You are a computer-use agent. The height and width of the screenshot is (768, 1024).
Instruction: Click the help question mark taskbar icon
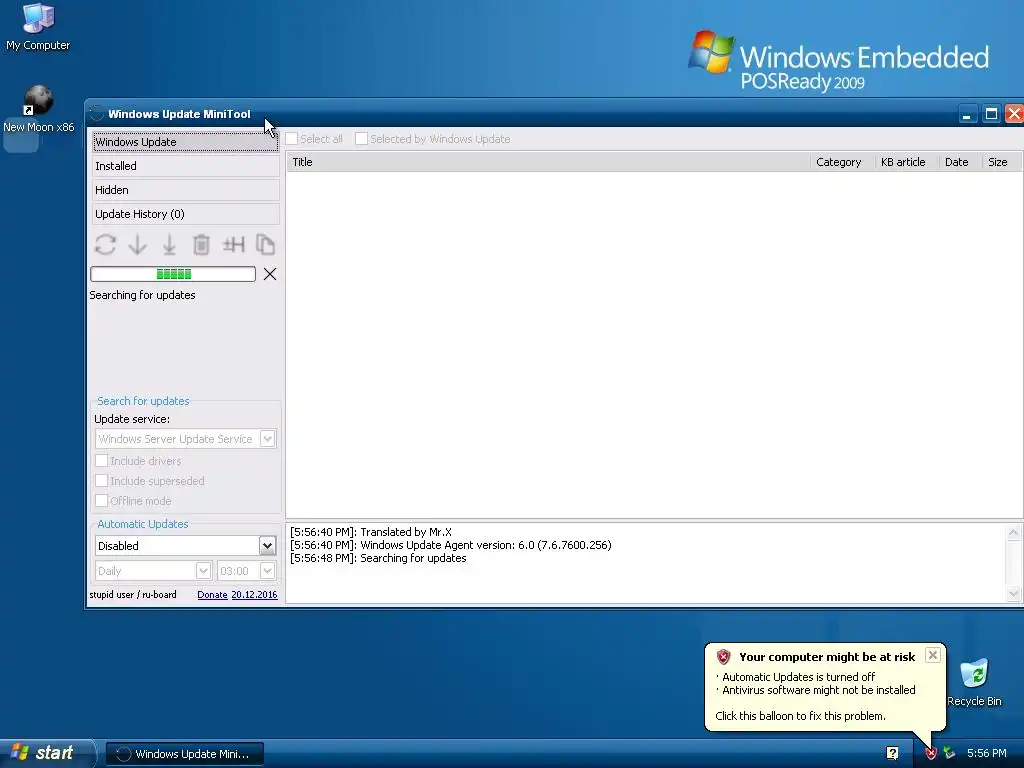[892, 754]
